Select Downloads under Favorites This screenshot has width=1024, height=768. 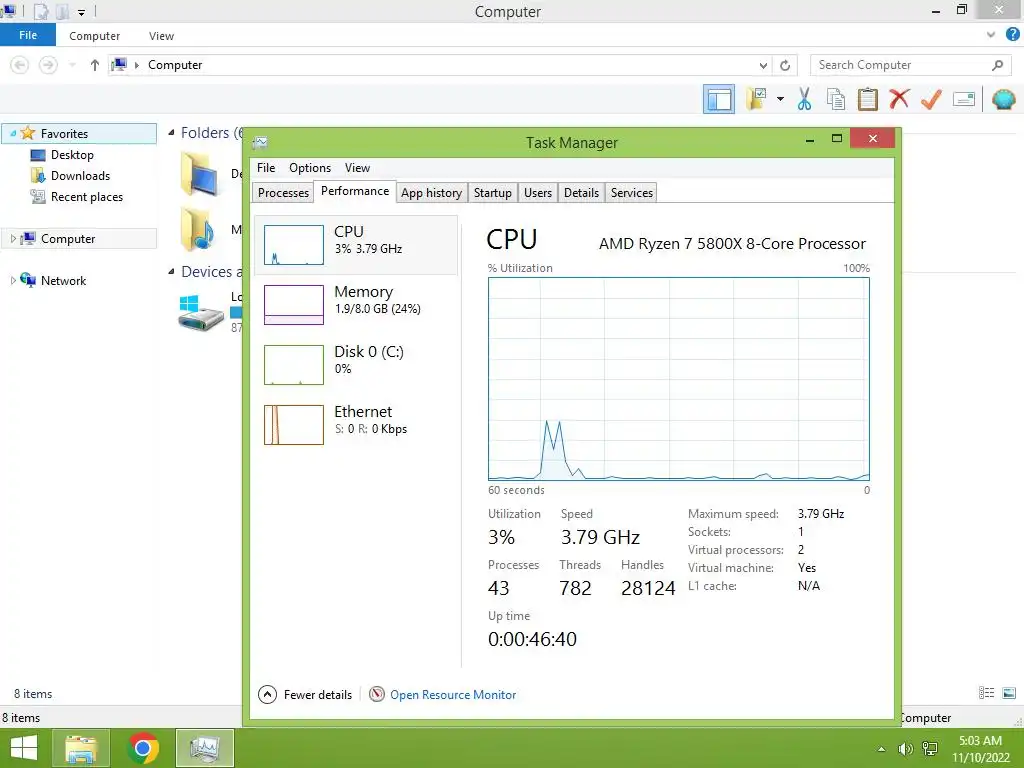point(71,176)
